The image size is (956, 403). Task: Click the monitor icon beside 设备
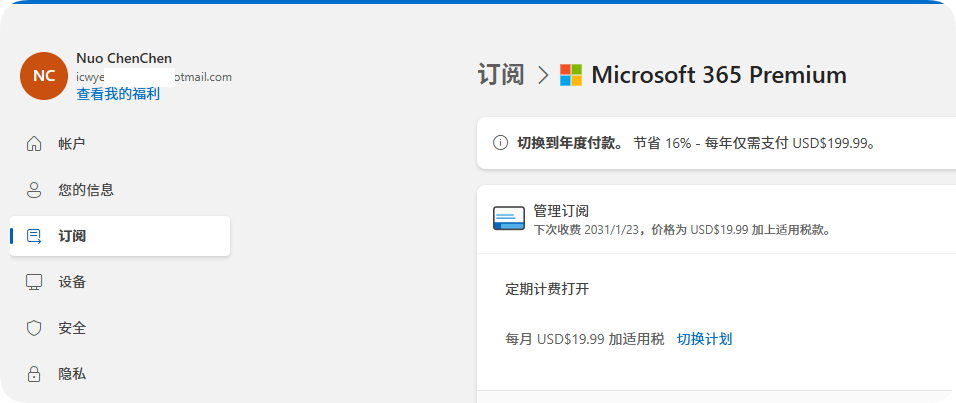(34, 282)
